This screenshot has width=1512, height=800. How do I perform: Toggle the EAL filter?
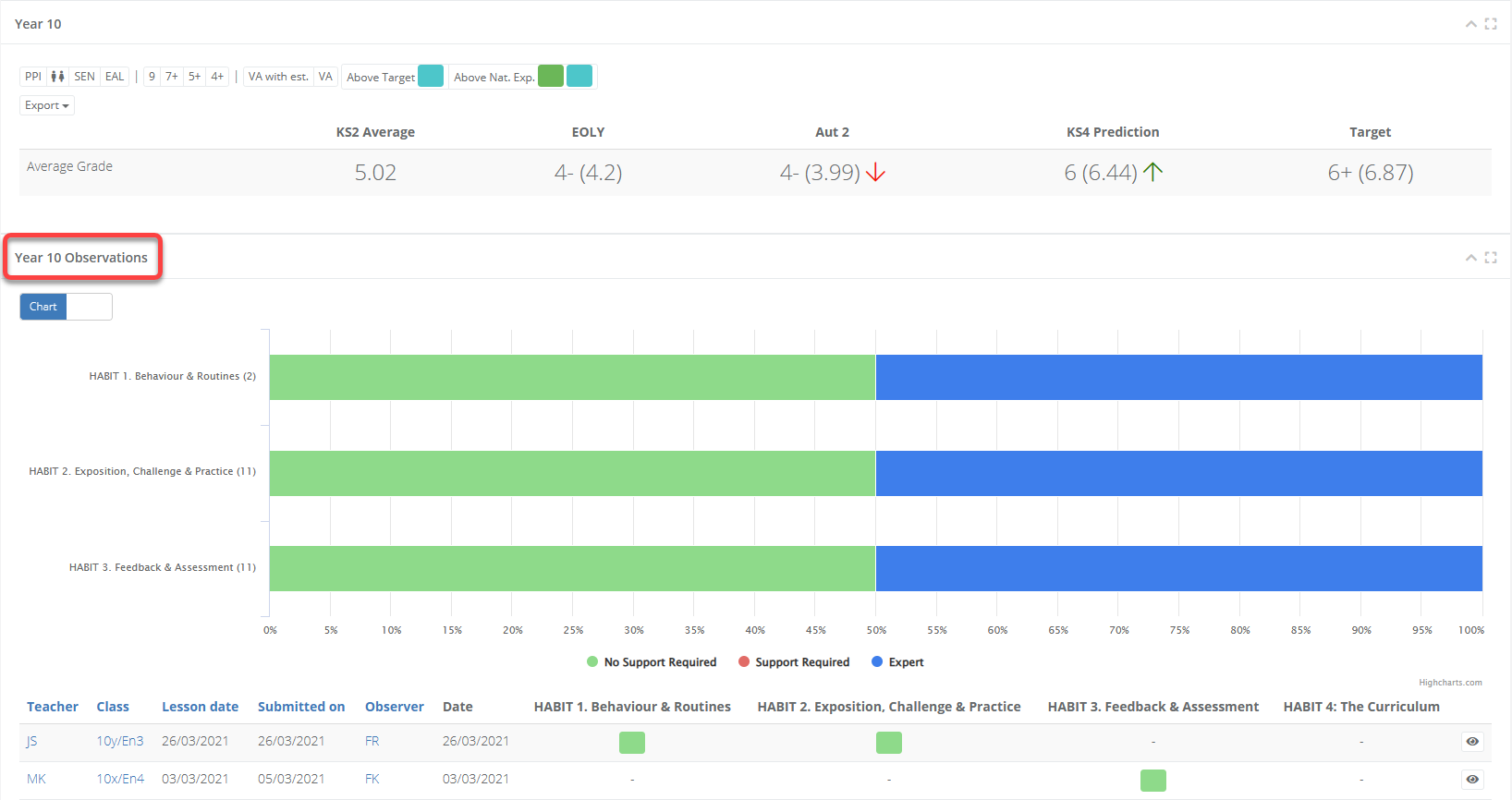115,77
